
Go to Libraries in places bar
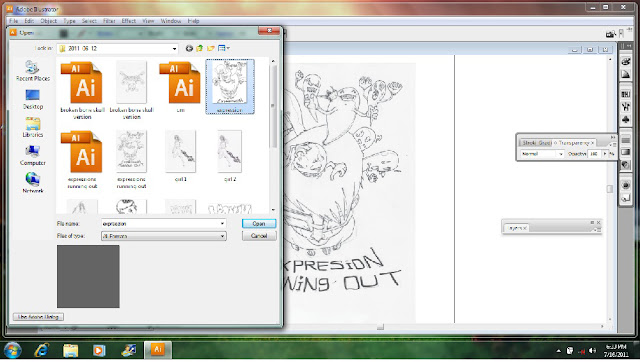click(33, 127)
